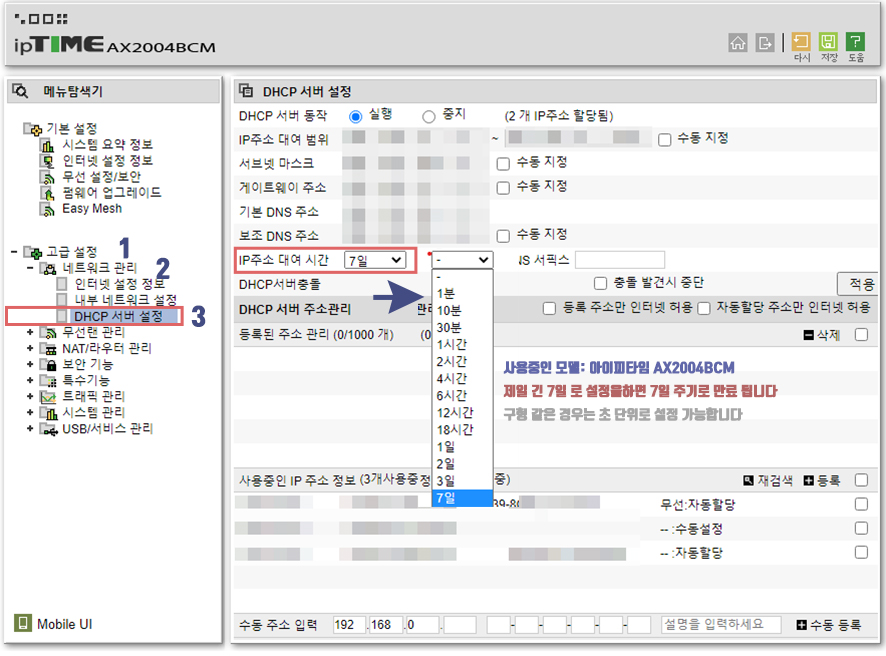This screenshot has height=656, width=886.
Task: Click the Mobile UI phone icon
Action: [x=23, y=623]
